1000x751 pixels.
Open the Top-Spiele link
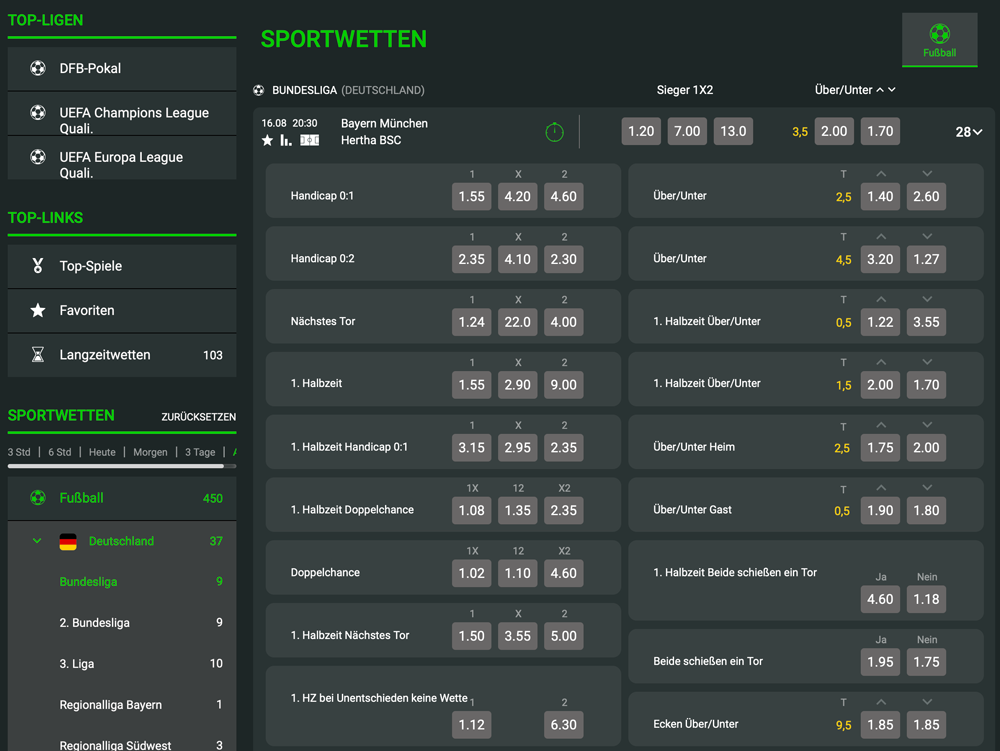122,266
